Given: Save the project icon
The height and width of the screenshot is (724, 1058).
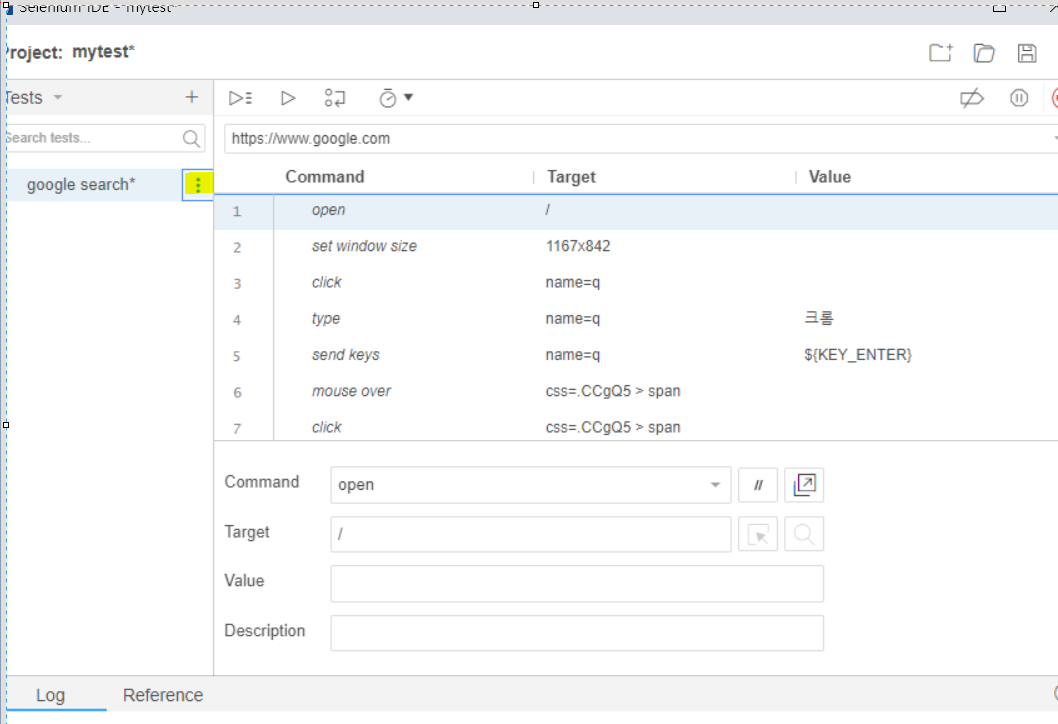Looking at the screenshot, I should (x=1027, y=53).
